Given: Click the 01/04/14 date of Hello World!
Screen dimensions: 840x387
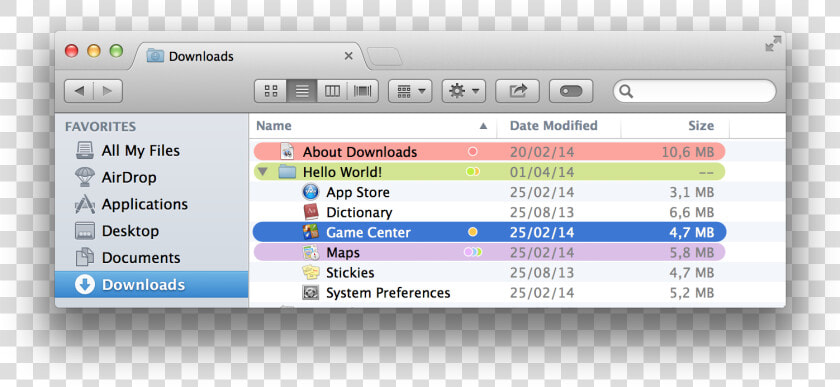Looking at the screenshot, I should pos(542,172).
